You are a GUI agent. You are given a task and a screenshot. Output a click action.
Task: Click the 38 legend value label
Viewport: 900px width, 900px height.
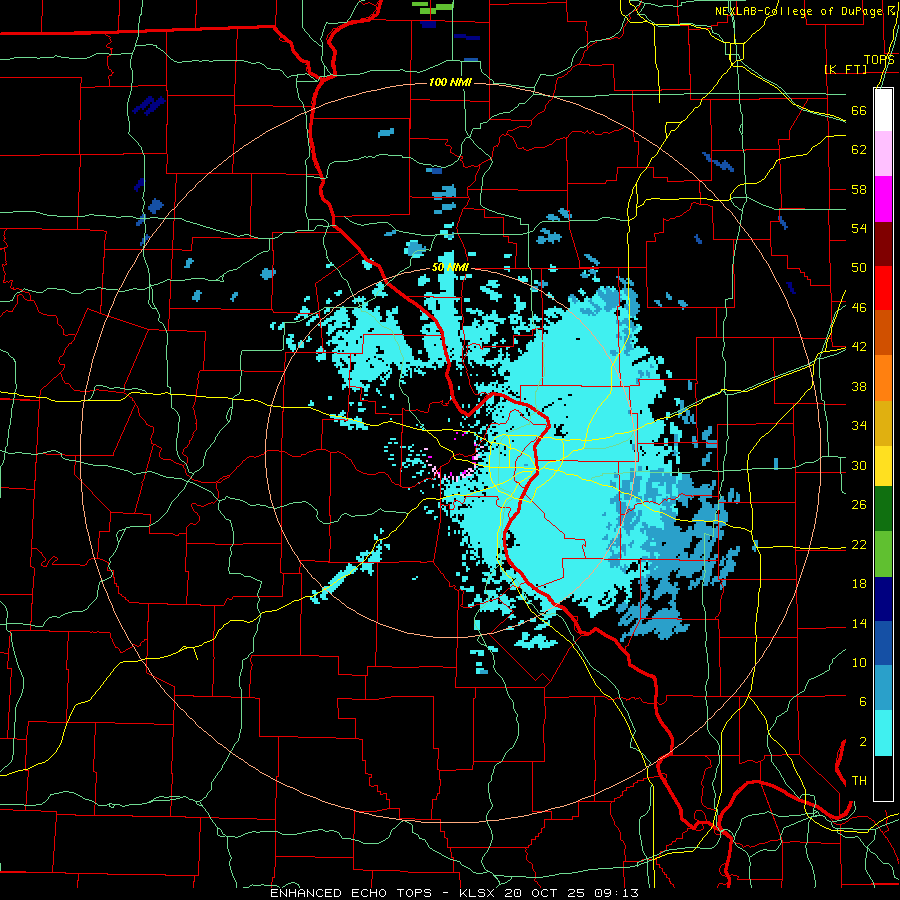(859, 386)
